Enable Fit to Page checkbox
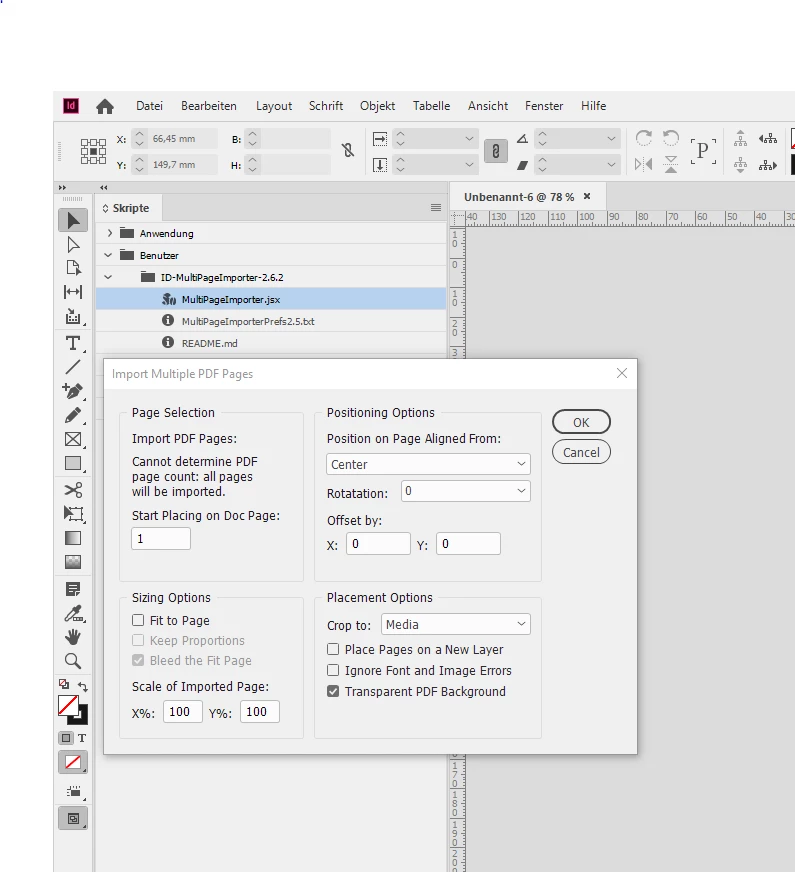The height and width of the screenshot is (872, 795). pos(138,620)
